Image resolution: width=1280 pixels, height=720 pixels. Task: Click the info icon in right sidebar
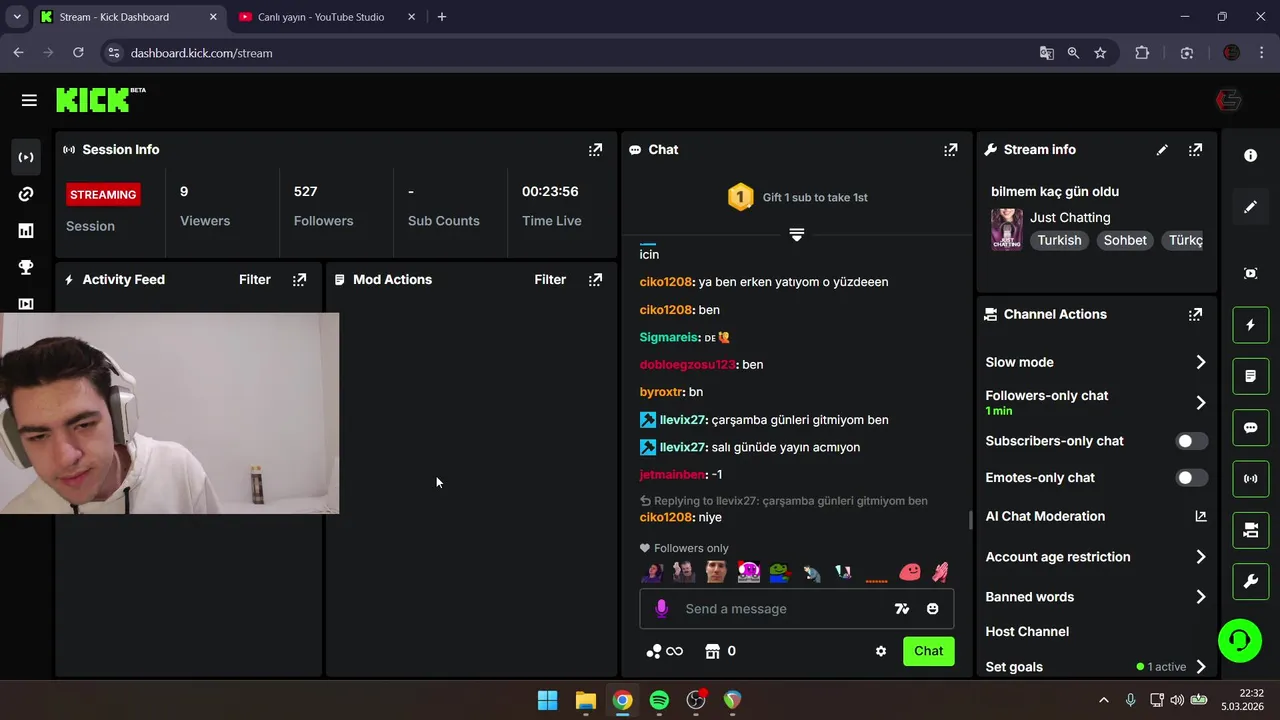1250,156
